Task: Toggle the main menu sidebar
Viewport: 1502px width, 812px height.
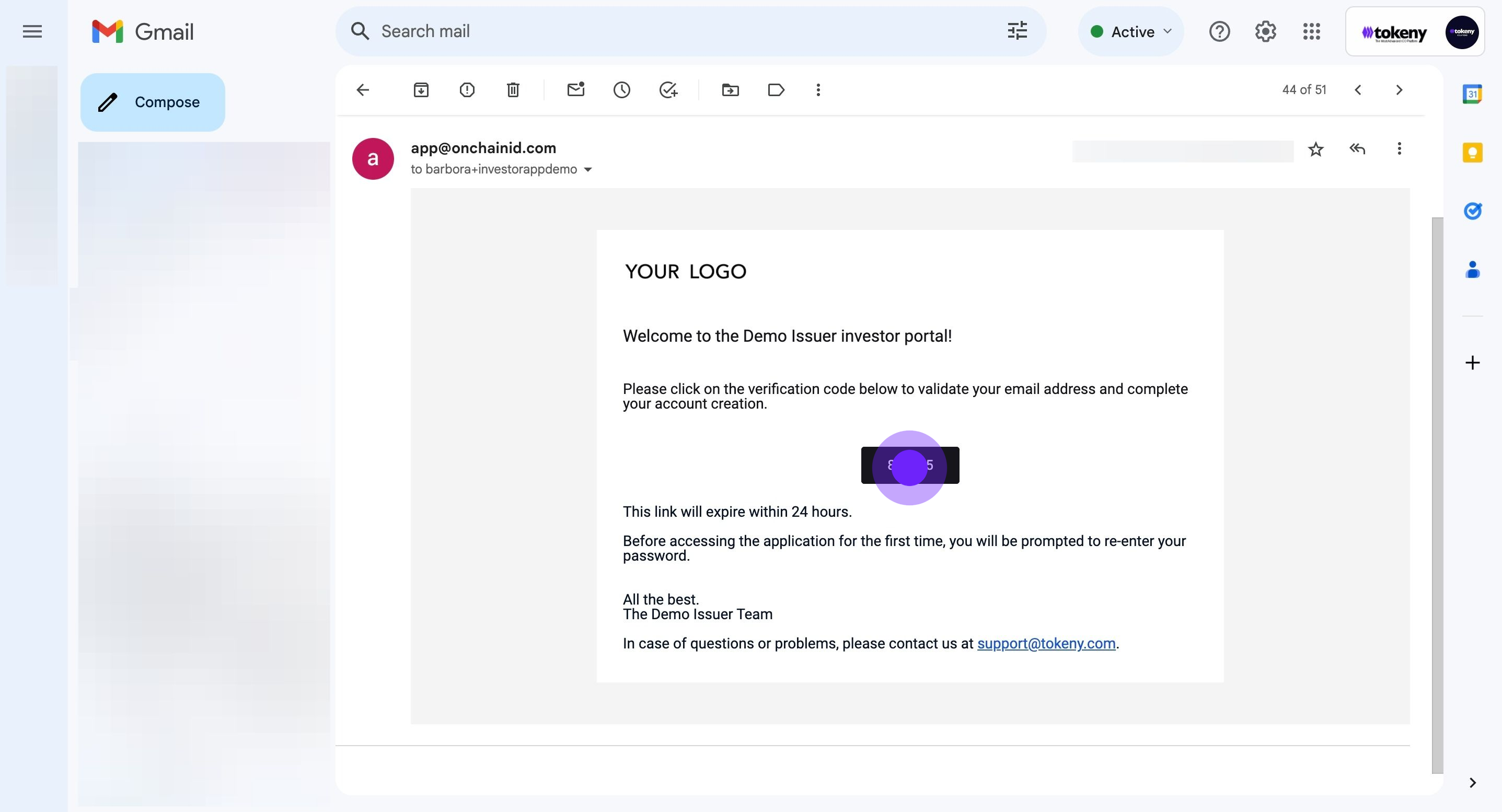Action: pyautogui.click(x=32, y=31)
